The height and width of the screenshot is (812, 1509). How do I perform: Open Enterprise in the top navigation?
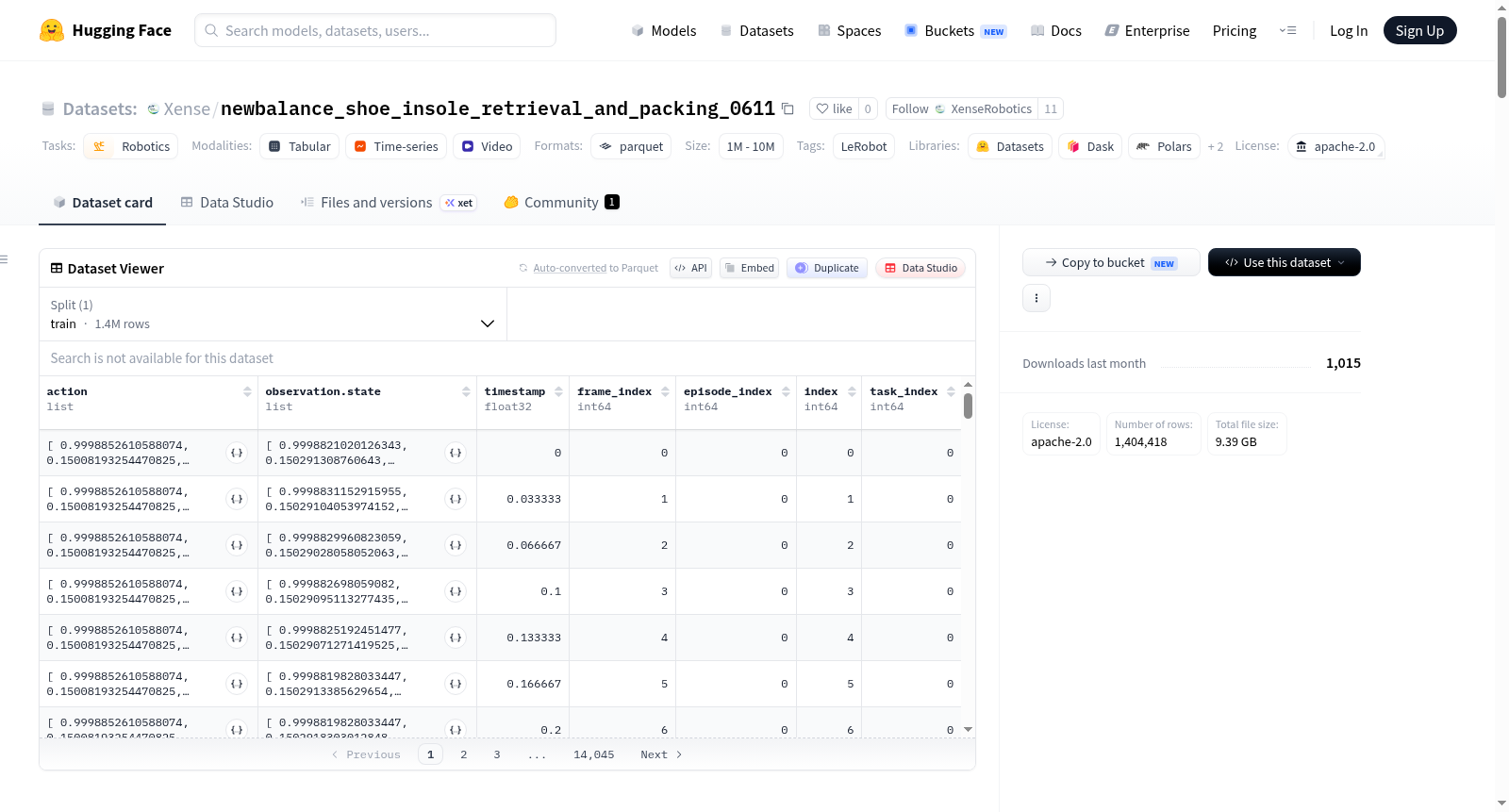pyautogui.click(x=1148, y=30)
